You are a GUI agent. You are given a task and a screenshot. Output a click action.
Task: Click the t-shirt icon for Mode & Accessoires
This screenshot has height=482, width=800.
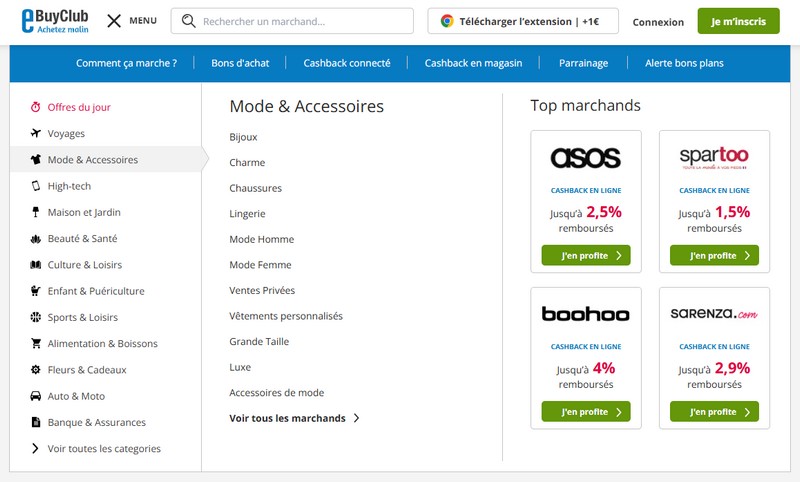[35, 160]
